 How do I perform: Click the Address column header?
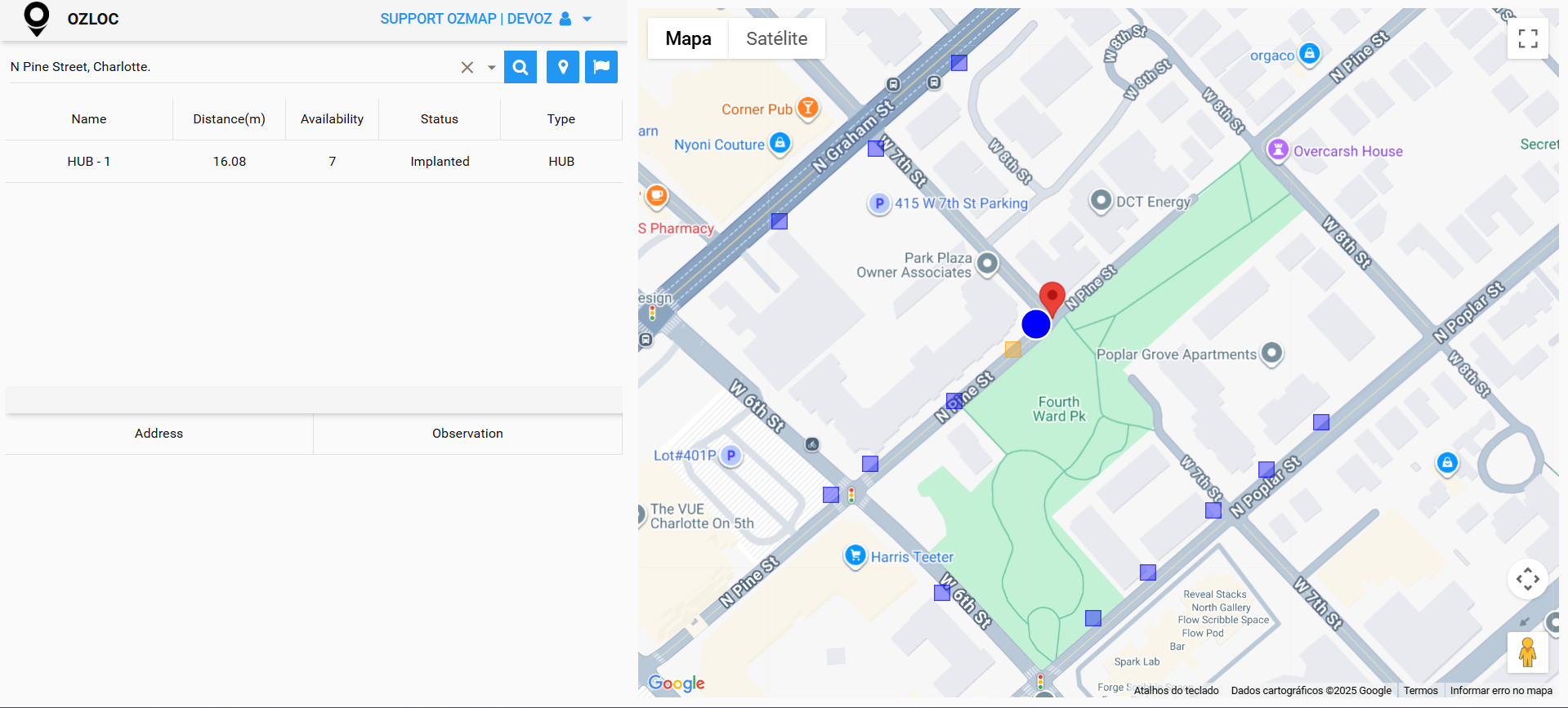(159, 434)
